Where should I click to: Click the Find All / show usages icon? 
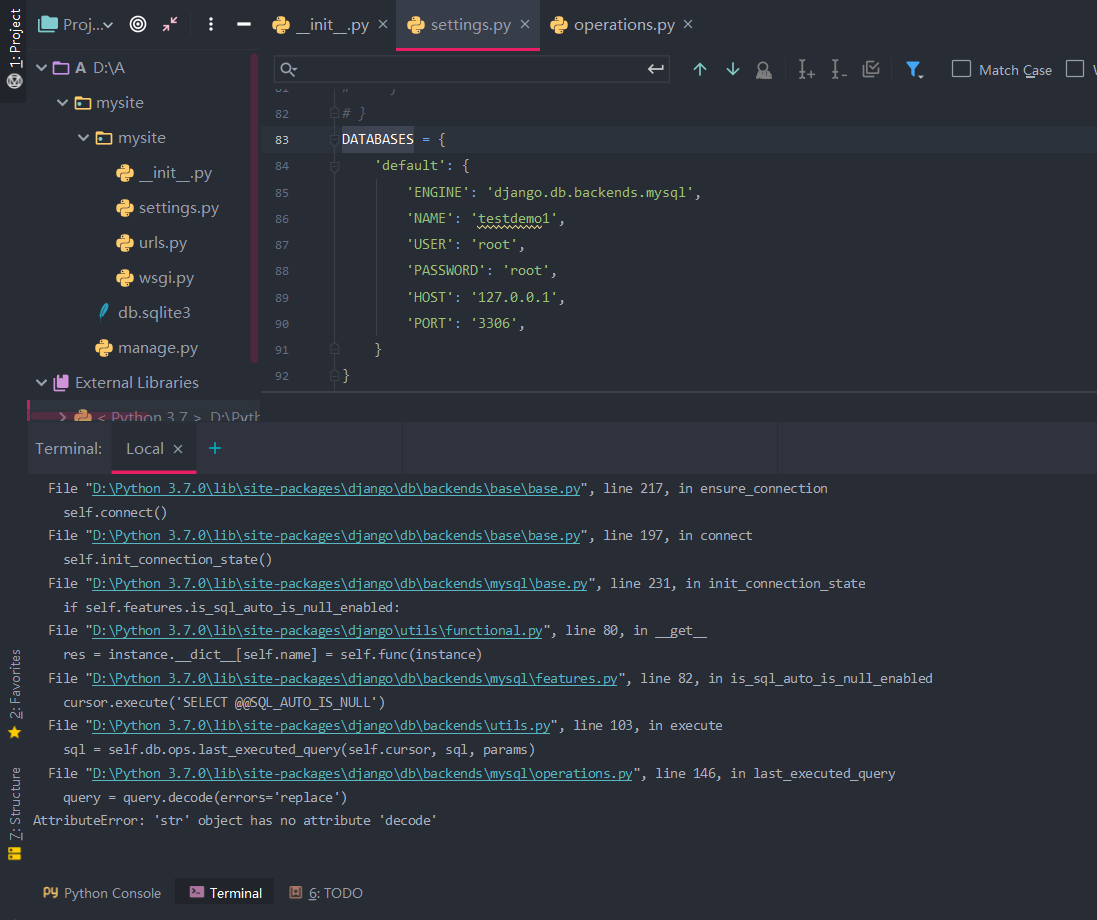tap(764, 70)
